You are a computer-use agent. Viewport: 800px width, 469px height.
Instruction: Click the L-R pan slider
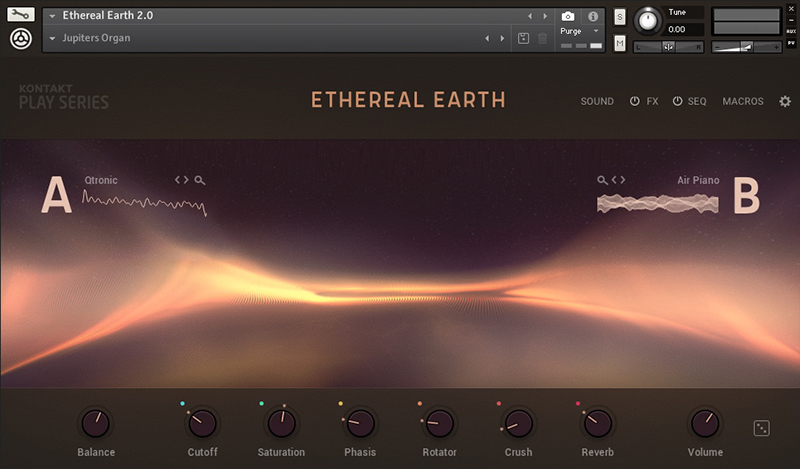[668, 47]
